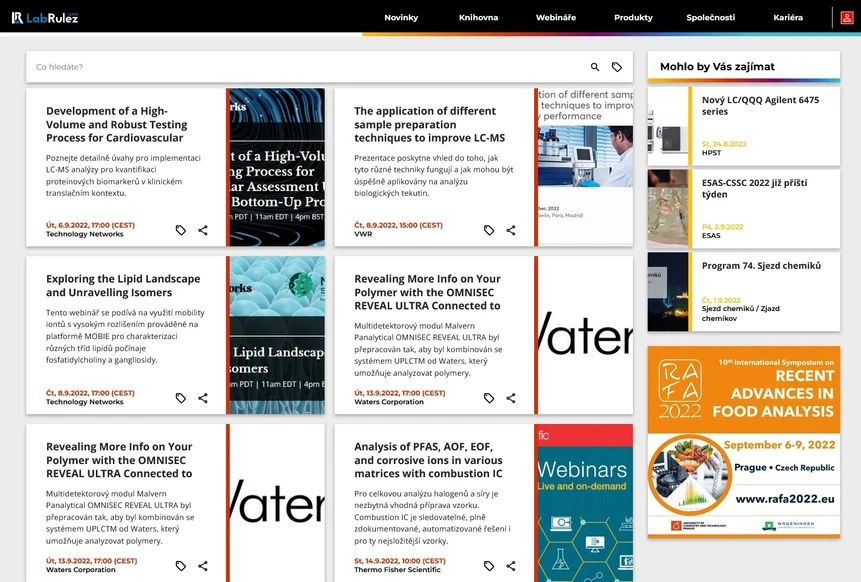Click 'VWR' organizer label

[363, 234]
